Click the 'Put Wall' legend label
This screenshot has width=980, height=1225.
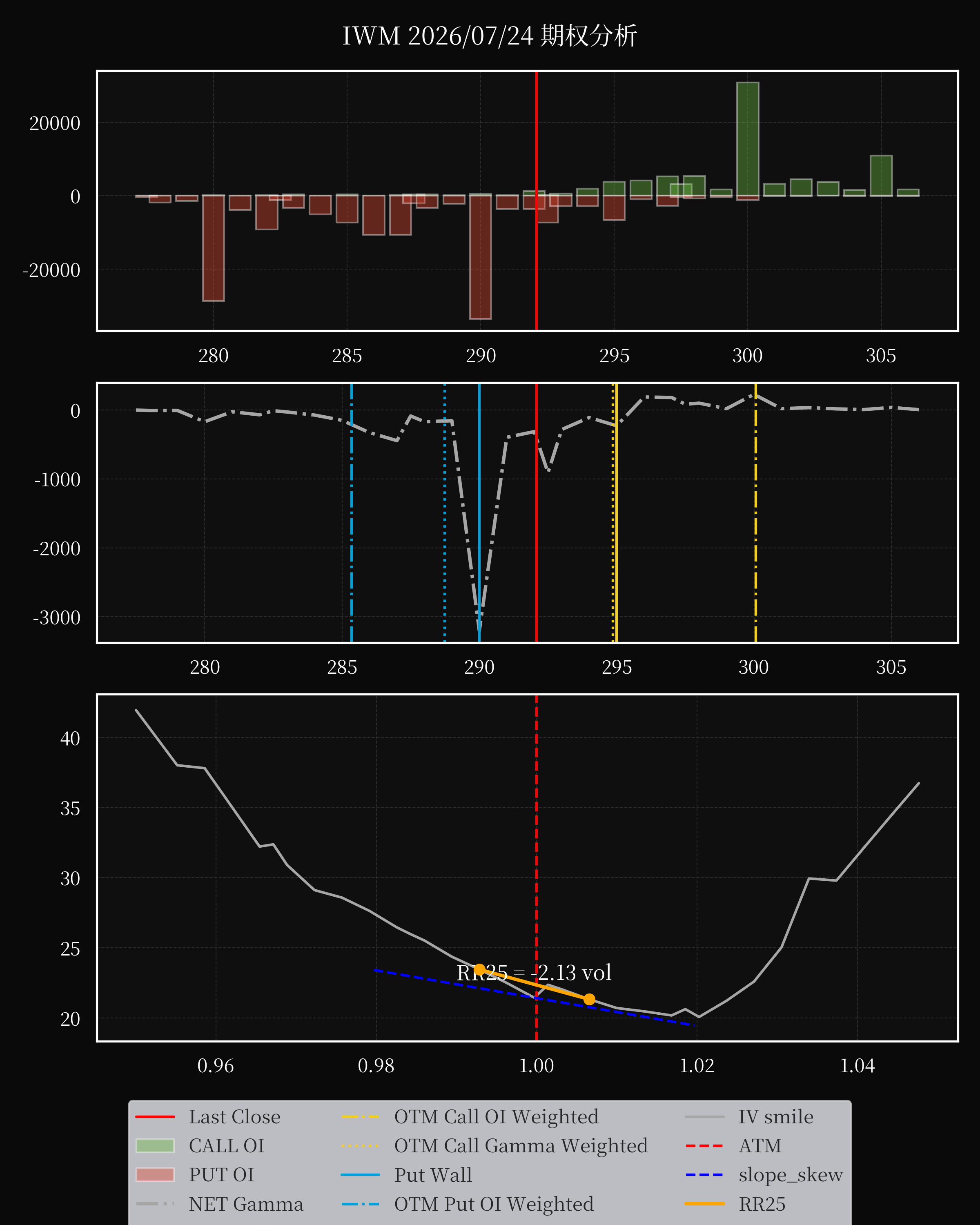point(434,1175)
